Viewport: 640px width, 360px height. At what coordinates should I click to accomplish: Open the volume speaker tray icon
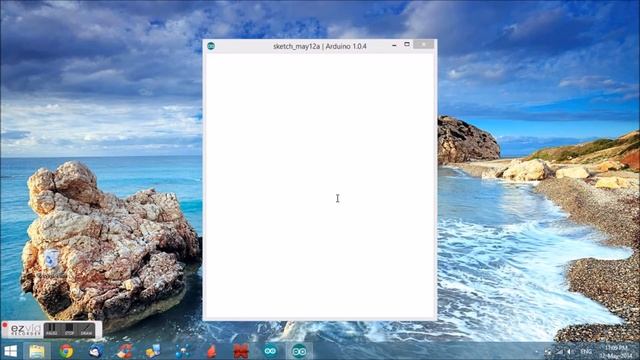[570, 352]
